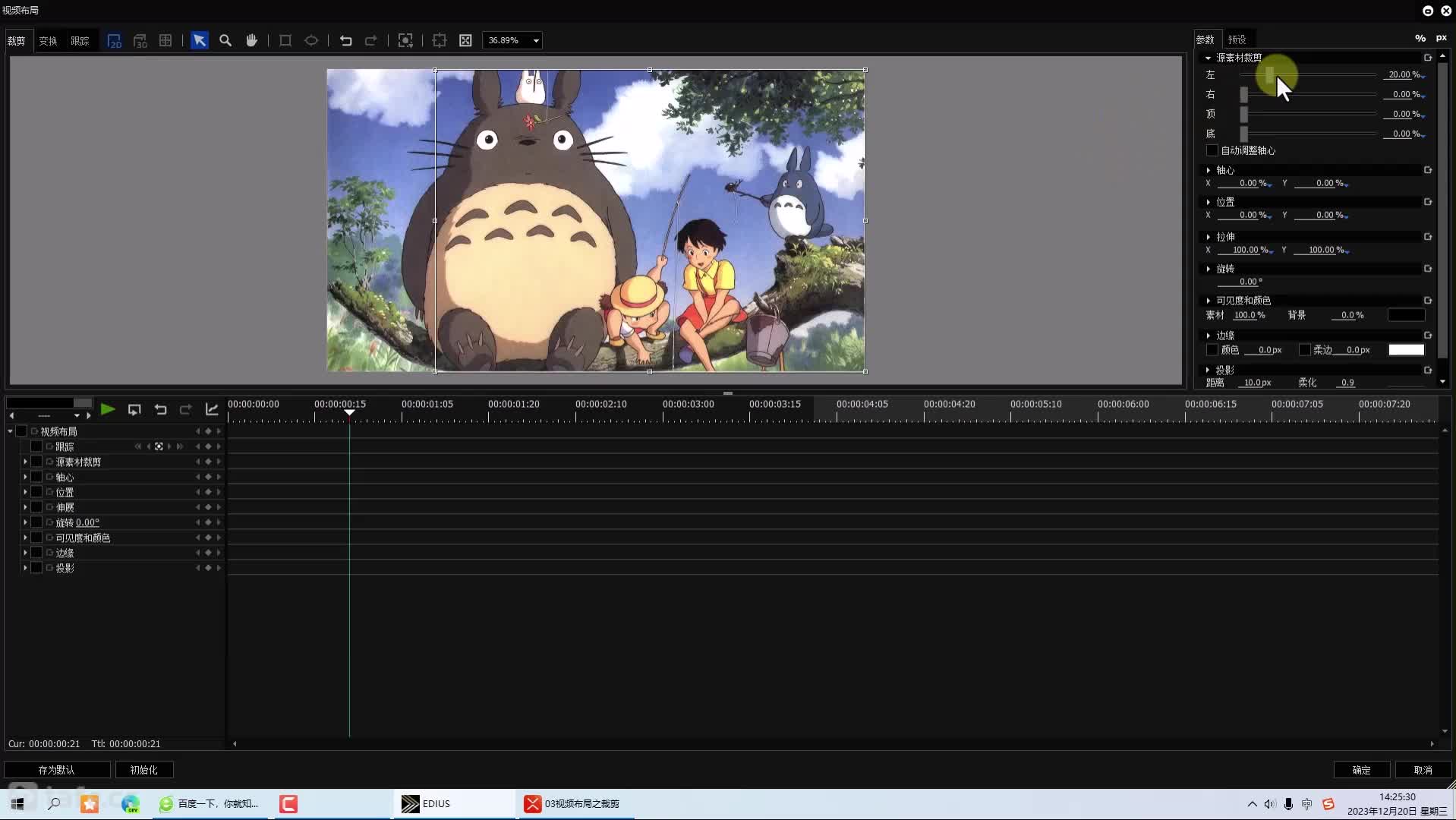Click the 底 crop slider handle
The width and height of the screenshot is (1456, 820).
(1243, 134)
